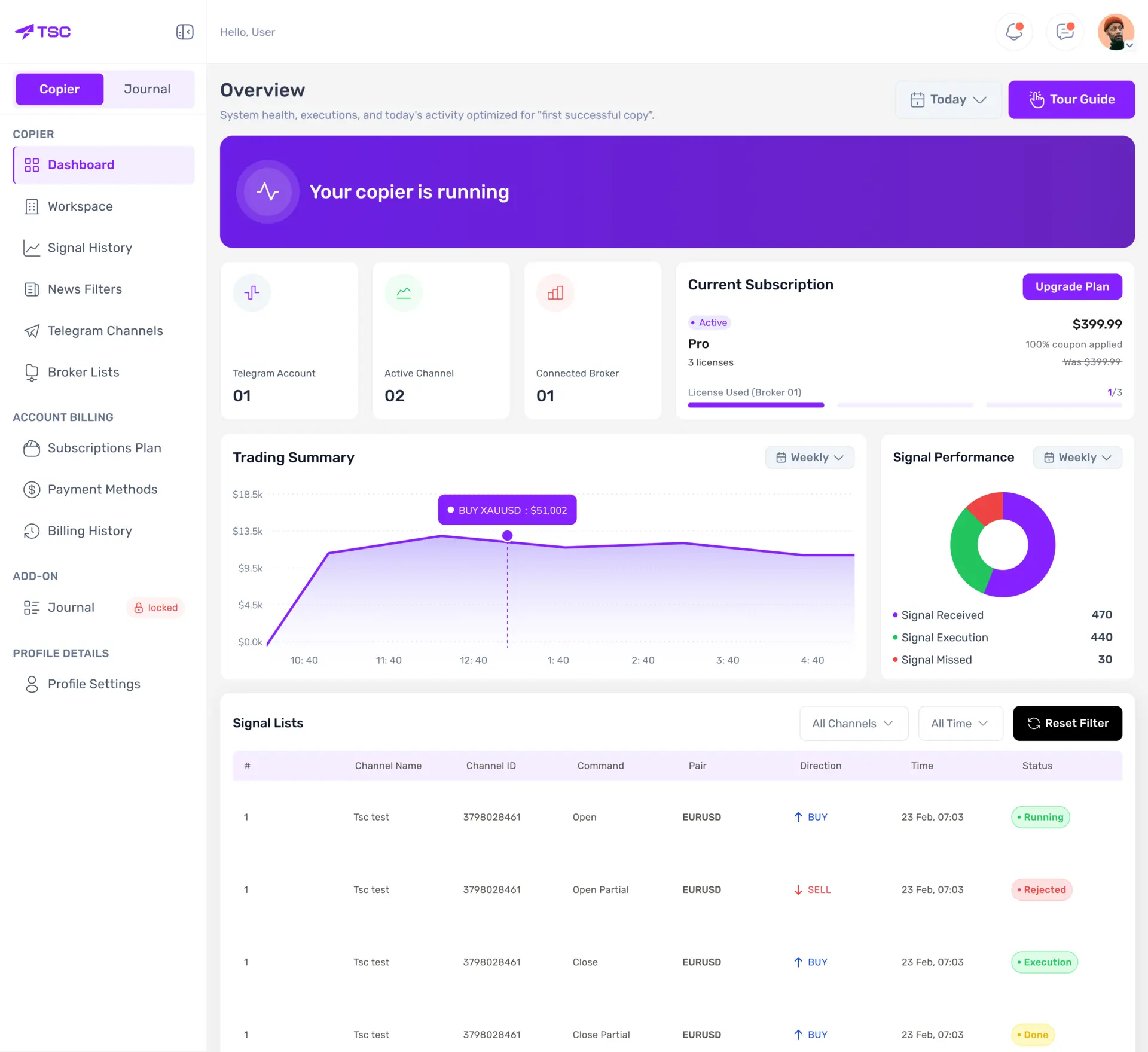Navigate to Telegram Channels
This screenshot has height=1052, width=1148.
(103, 331)
